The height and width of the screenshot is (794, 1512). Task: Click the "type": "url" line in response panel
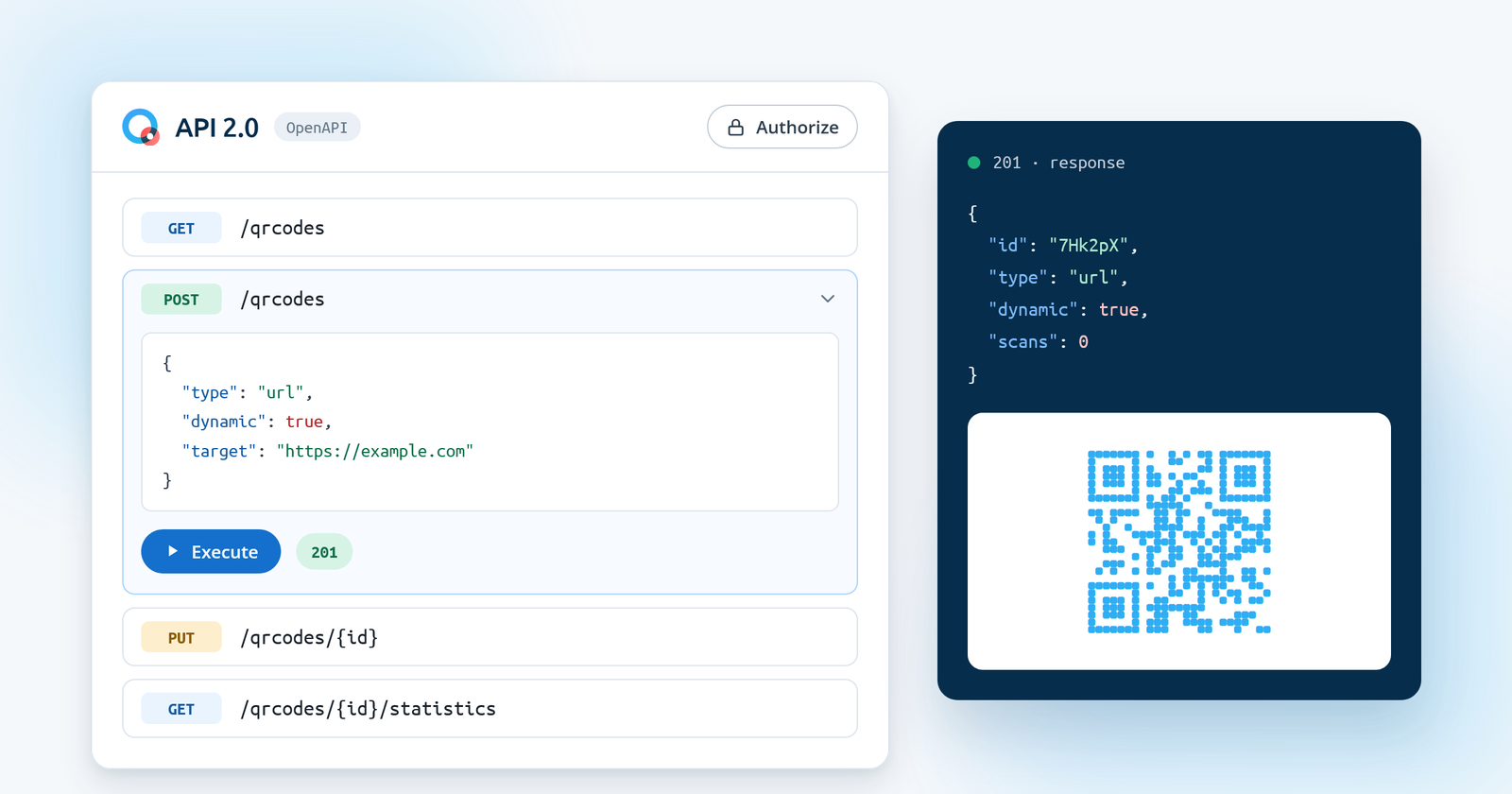pyautogui.click(x=1058, y=277)
